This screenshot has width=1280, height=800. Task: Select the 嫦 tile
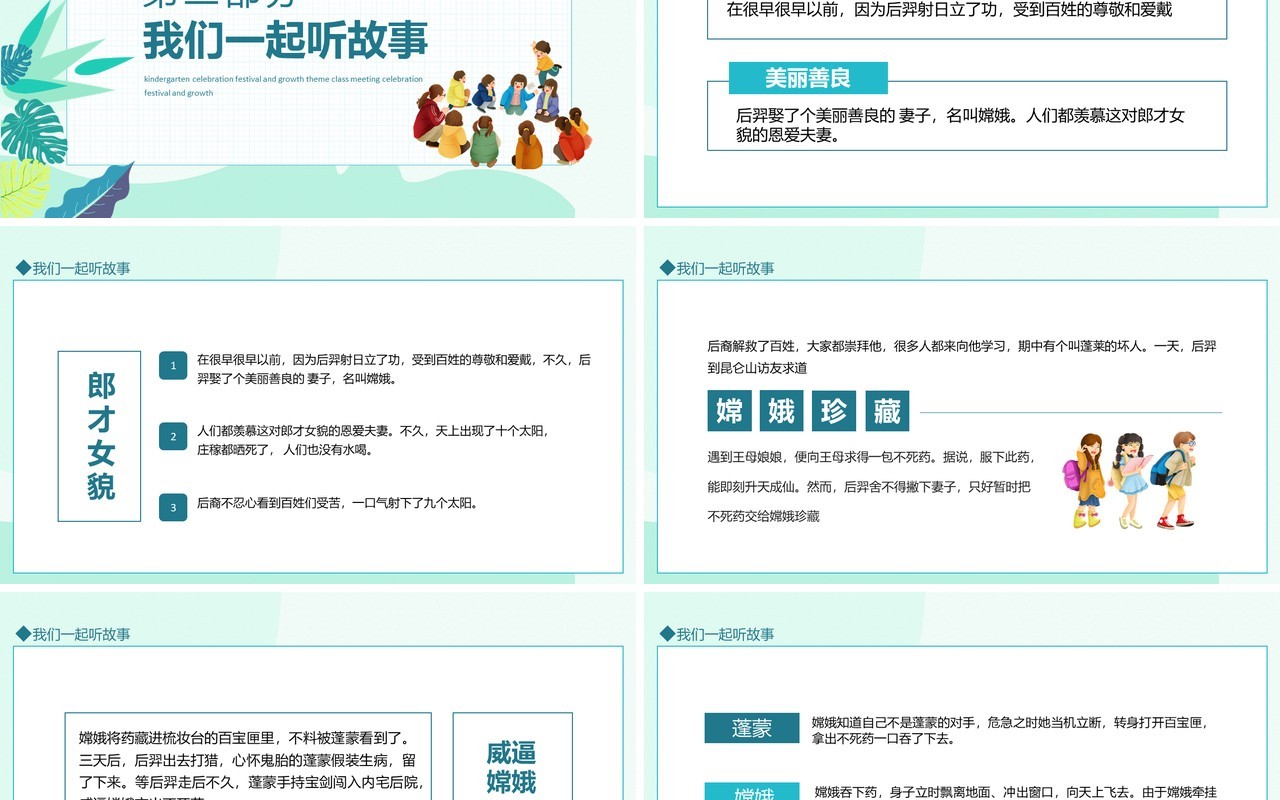(x=729, y=411)
